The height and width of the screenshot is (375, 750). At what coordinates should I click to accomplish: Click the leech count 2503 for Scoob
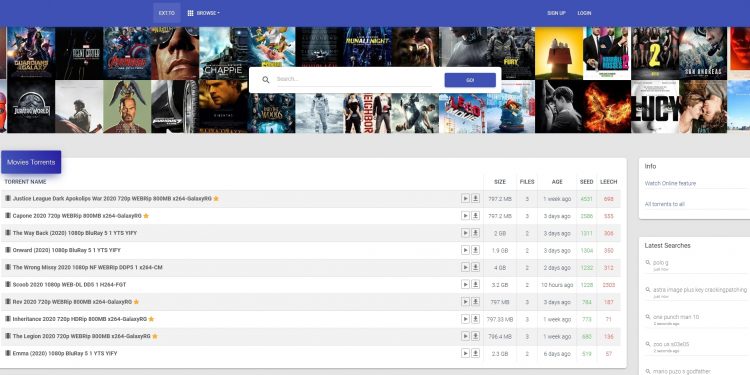coord(609,285)
